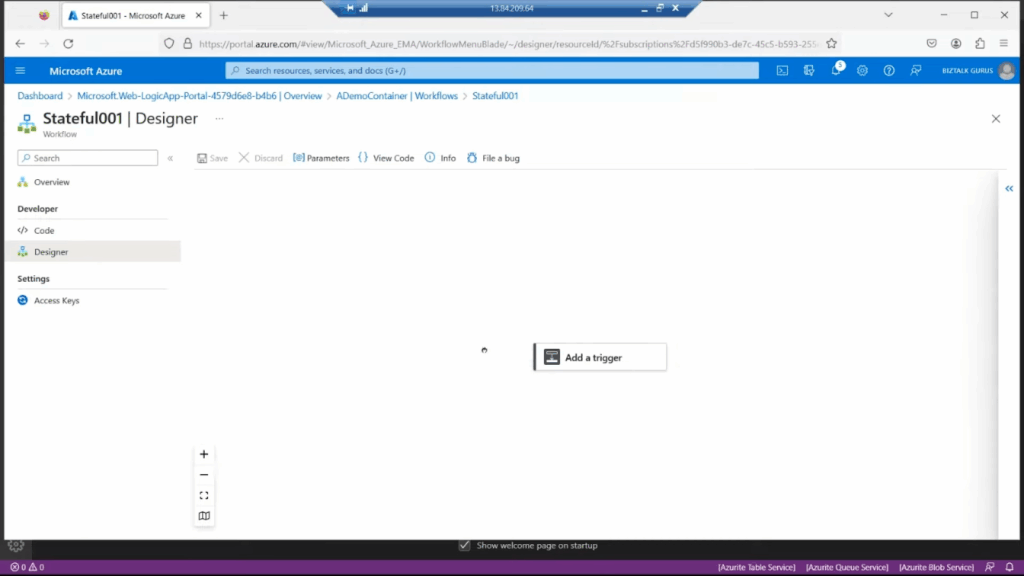Image resolution: width=1024 pixels, height=576 pixels.
Task: Open the settings gear in bottom-left corner
Action: (16, 546)
